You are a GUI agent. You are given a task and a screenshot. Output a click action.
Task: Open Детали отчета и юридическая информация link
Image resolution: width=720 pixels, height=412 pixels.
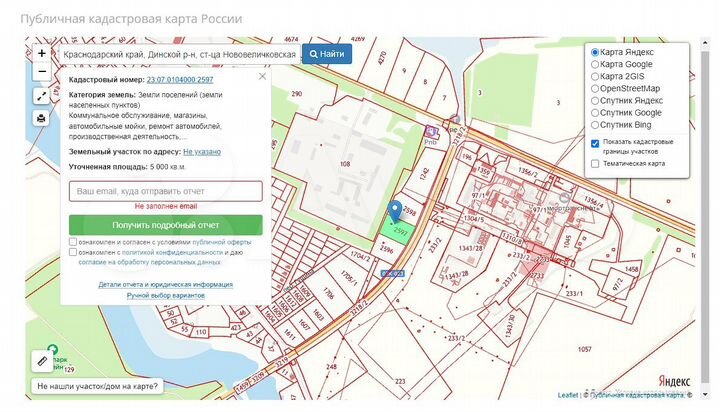(x=165, y=284)
